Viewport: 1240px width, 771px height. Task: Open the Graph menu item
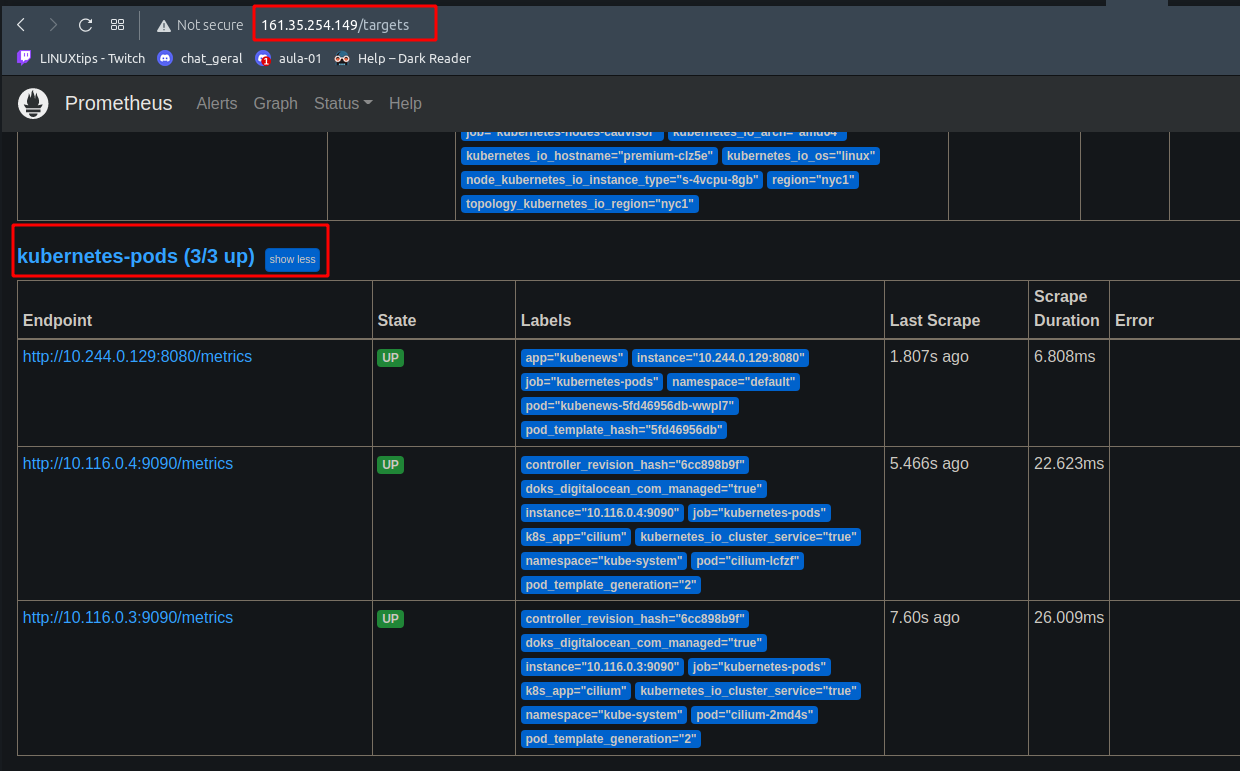click(x=275, y=103)
